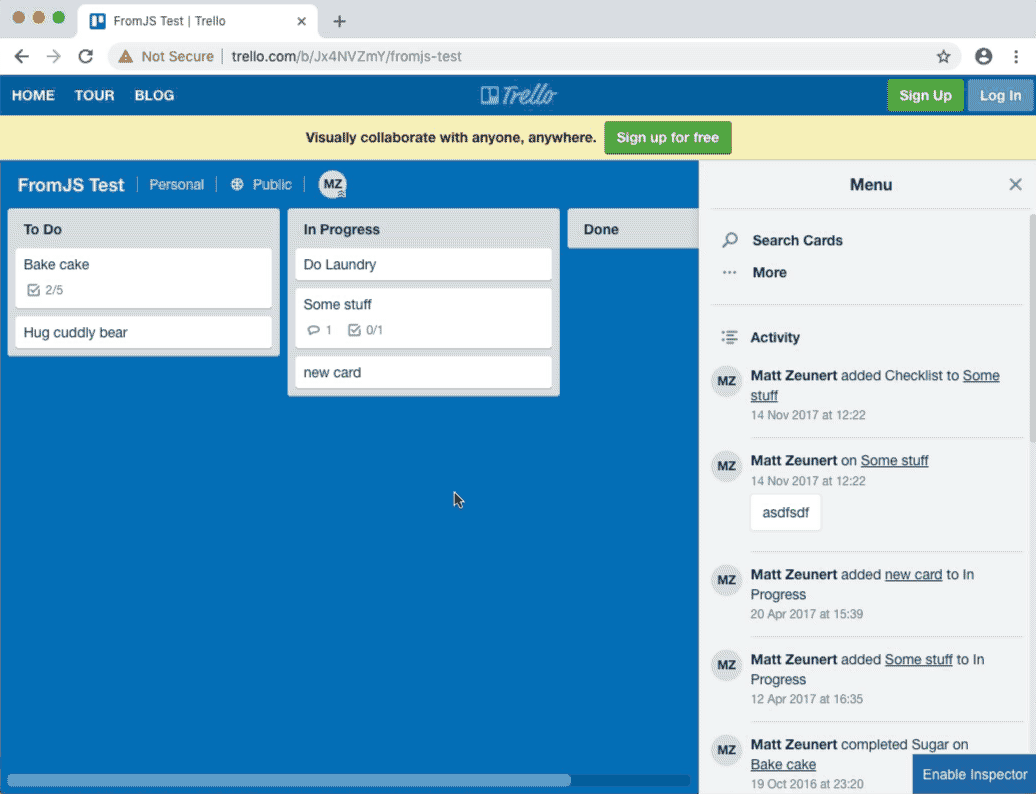Click the globe icon next to Public
1036x794 pixels.
point(237,184)
